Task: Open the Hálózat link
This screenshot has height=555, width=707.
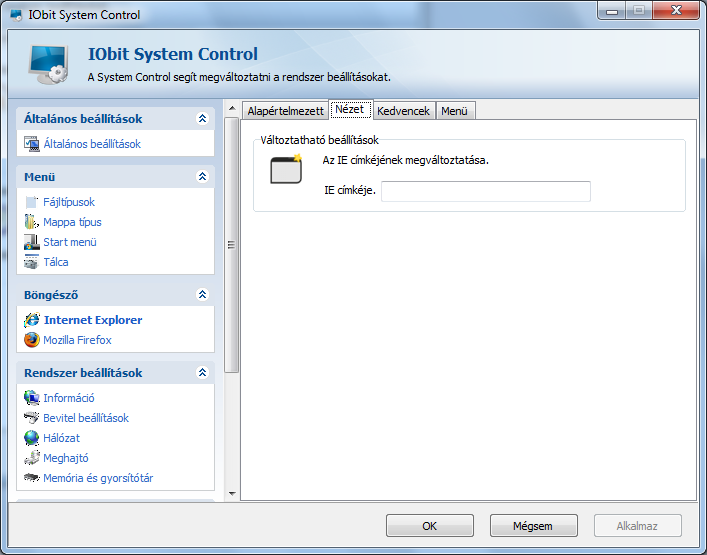Action: coord(61,438)
